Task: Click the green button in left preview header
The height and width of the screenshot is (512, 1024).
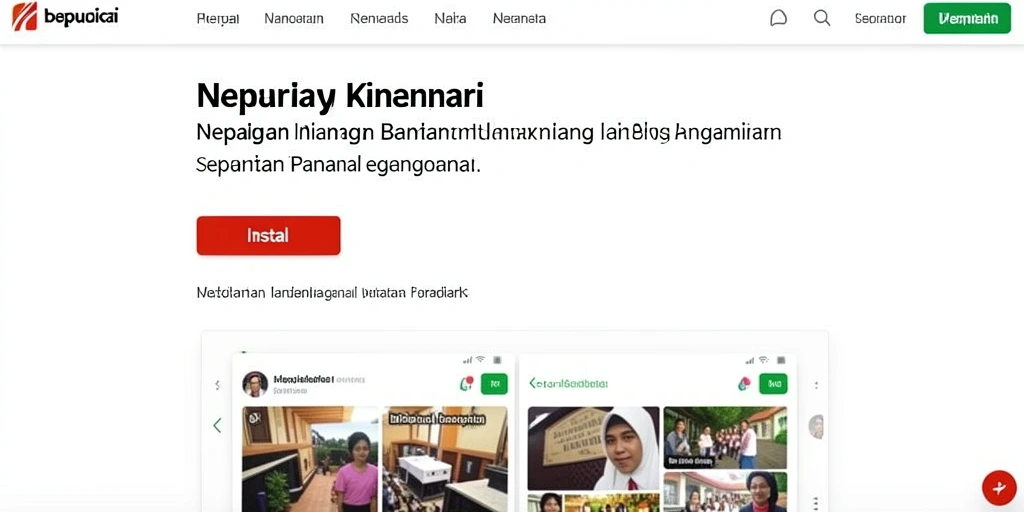Action: pos(494,383)
